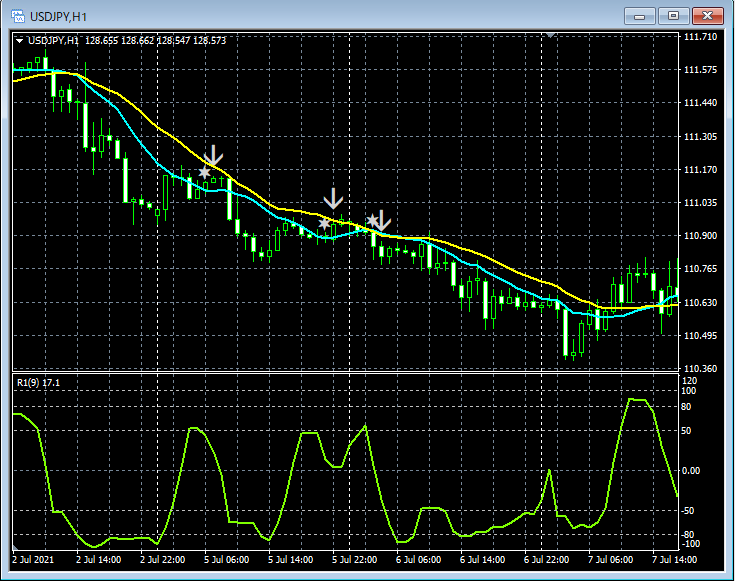Select the star marker beside the 111.170 arrow signal
736x581 pixels.
[x=204, y=173]
